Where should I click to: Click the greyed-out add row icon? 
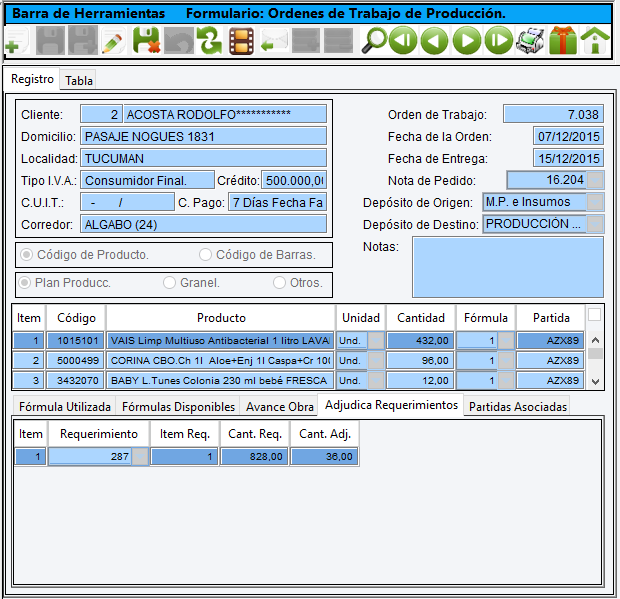tap(306, 40)
